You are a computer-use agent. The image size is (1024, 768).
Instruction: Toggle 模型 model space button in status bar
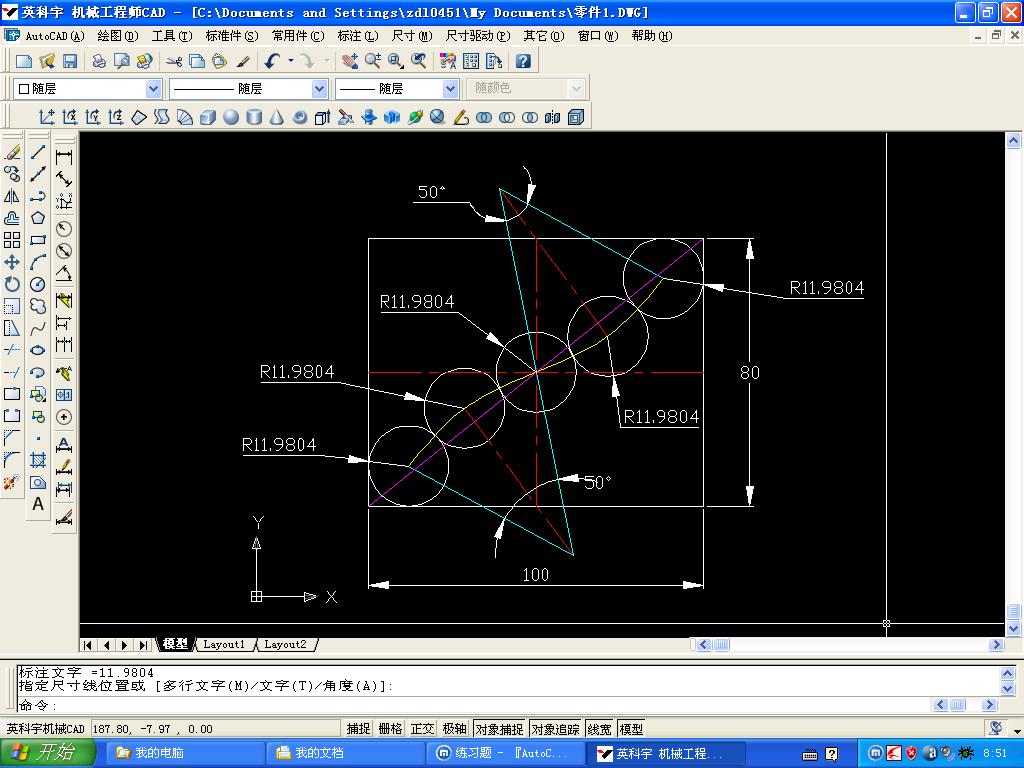point(632,729)
